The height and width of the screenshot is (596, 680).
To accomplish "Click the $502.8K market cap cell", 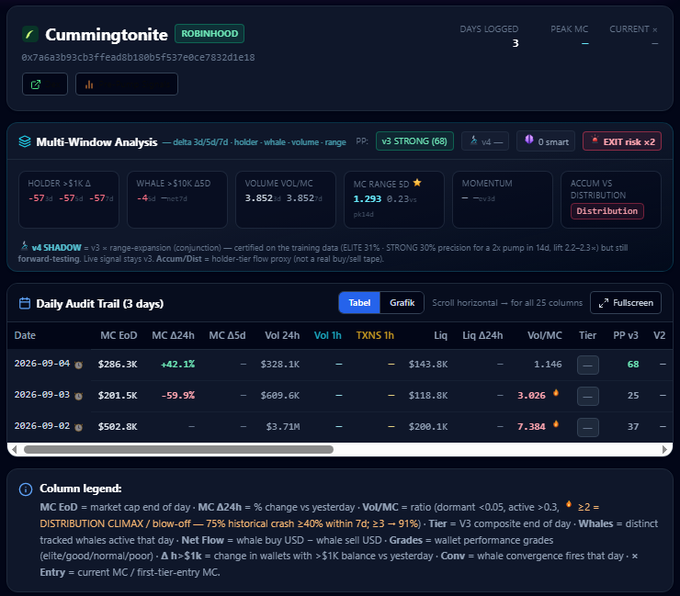I will tap(118, 427).
